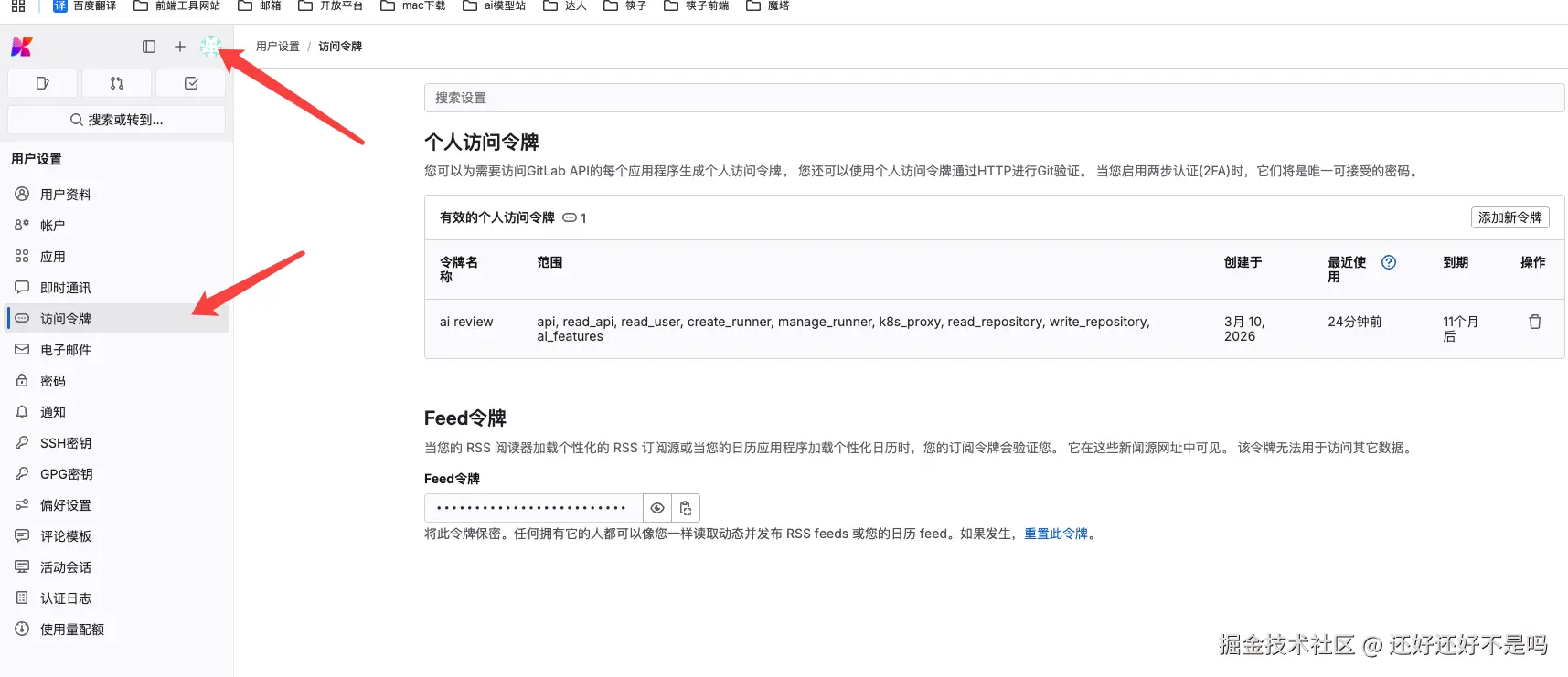
Task: Click the 最近使用 column header text
Action: (x=1347, y=270)
